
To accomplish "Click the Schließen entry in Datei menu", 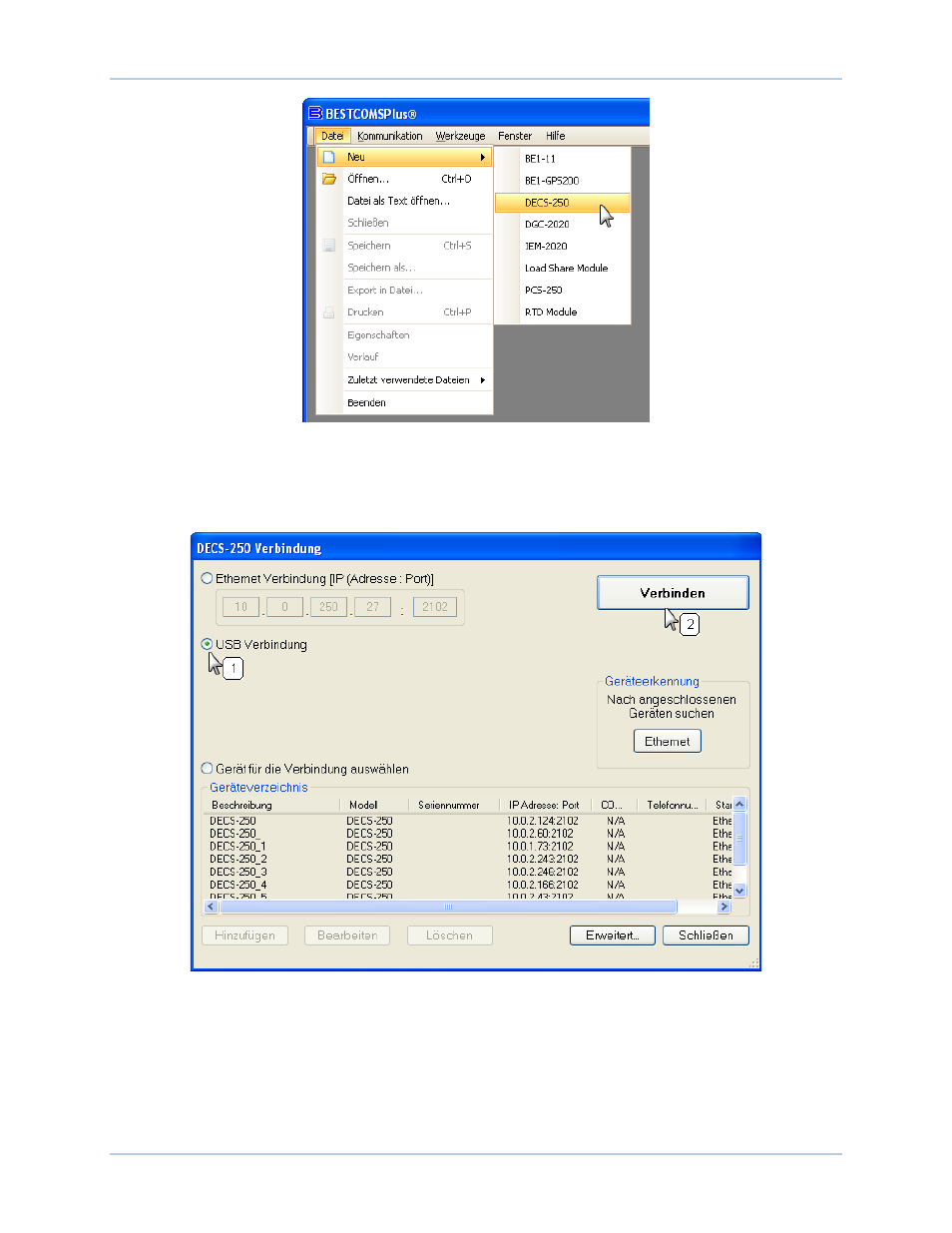I will point(404,223).
